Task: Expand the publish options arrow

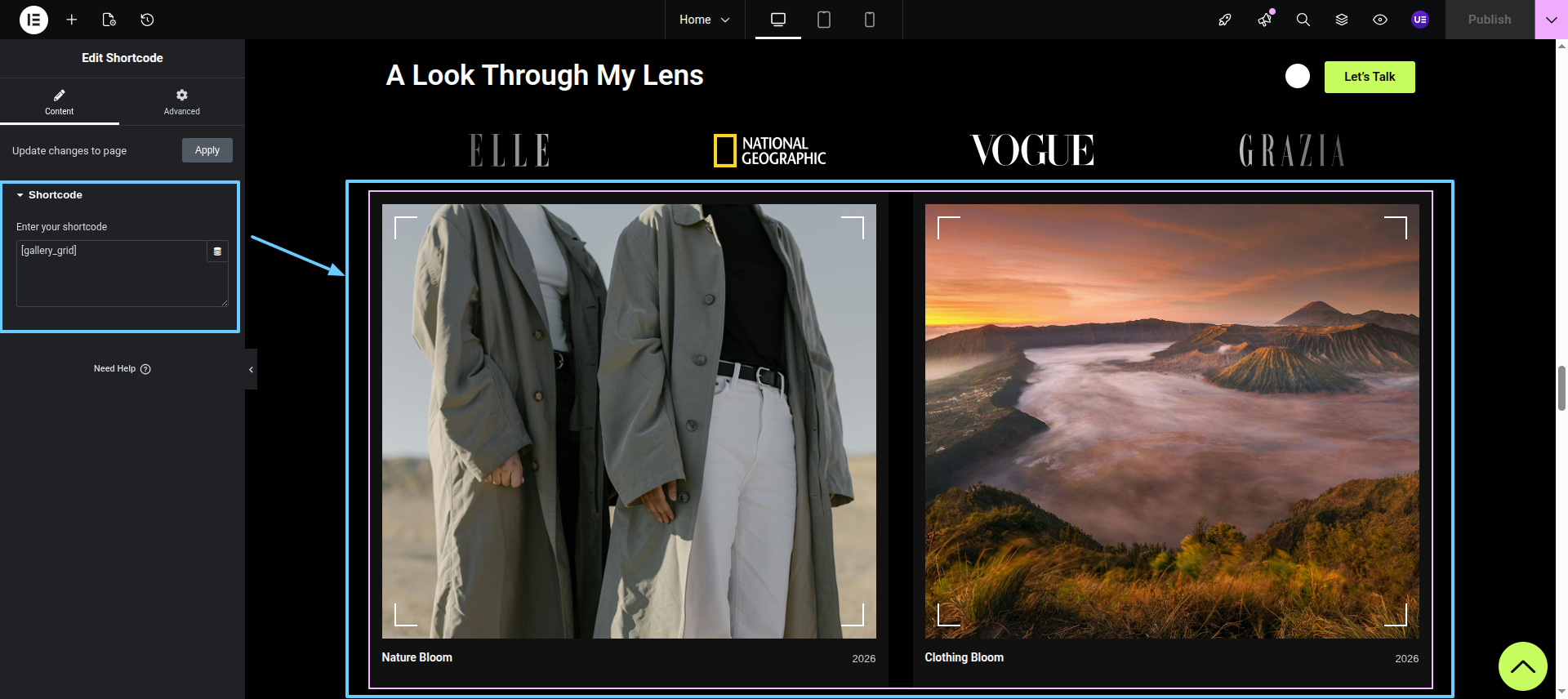Action: pyautogui.click(x=1551, y=20)
